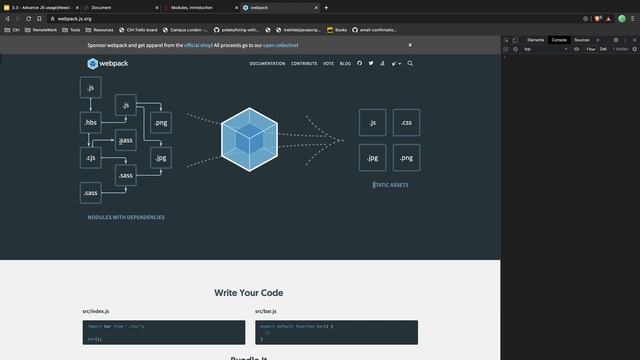This screenshot has height=360, width=640.
Task: Open the console context "top" dropdown
Action: pos(546,49)
